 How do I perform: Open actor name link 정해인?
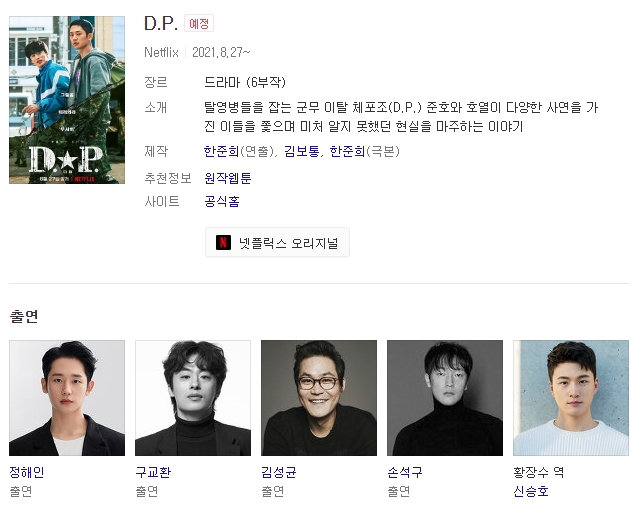26,472
